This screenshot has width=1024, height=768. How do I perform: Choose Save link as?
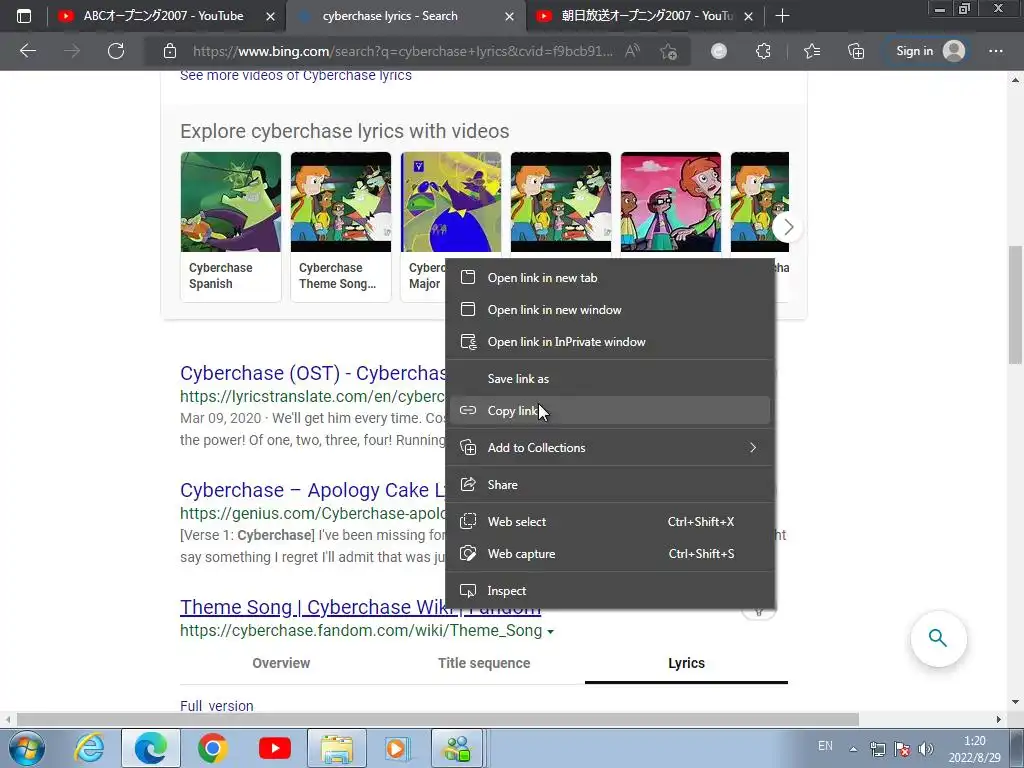[x=610, y=379]
